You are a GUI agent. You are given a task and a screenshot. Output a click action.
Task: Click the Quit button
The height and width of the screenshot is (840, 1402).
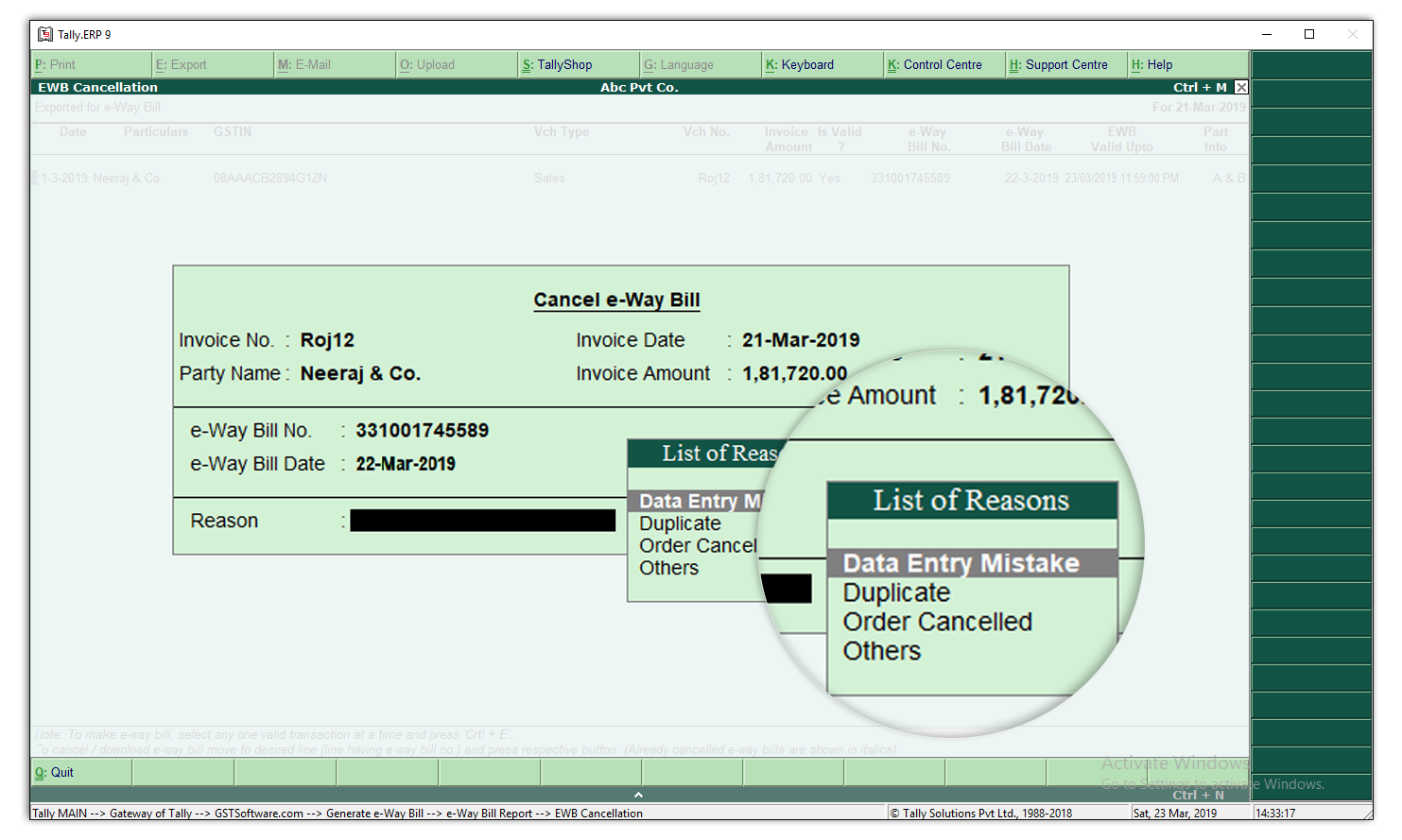pyautogui.click(x=81, y=772)
